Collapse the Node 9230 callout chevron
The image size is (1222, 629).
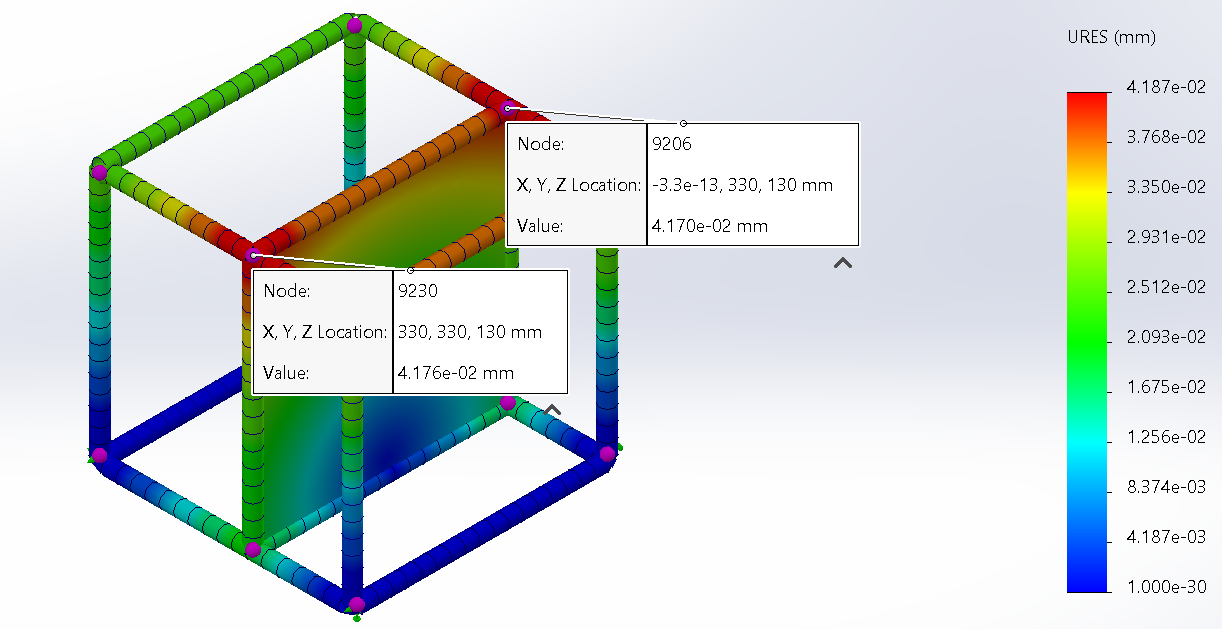pos(551,410)
